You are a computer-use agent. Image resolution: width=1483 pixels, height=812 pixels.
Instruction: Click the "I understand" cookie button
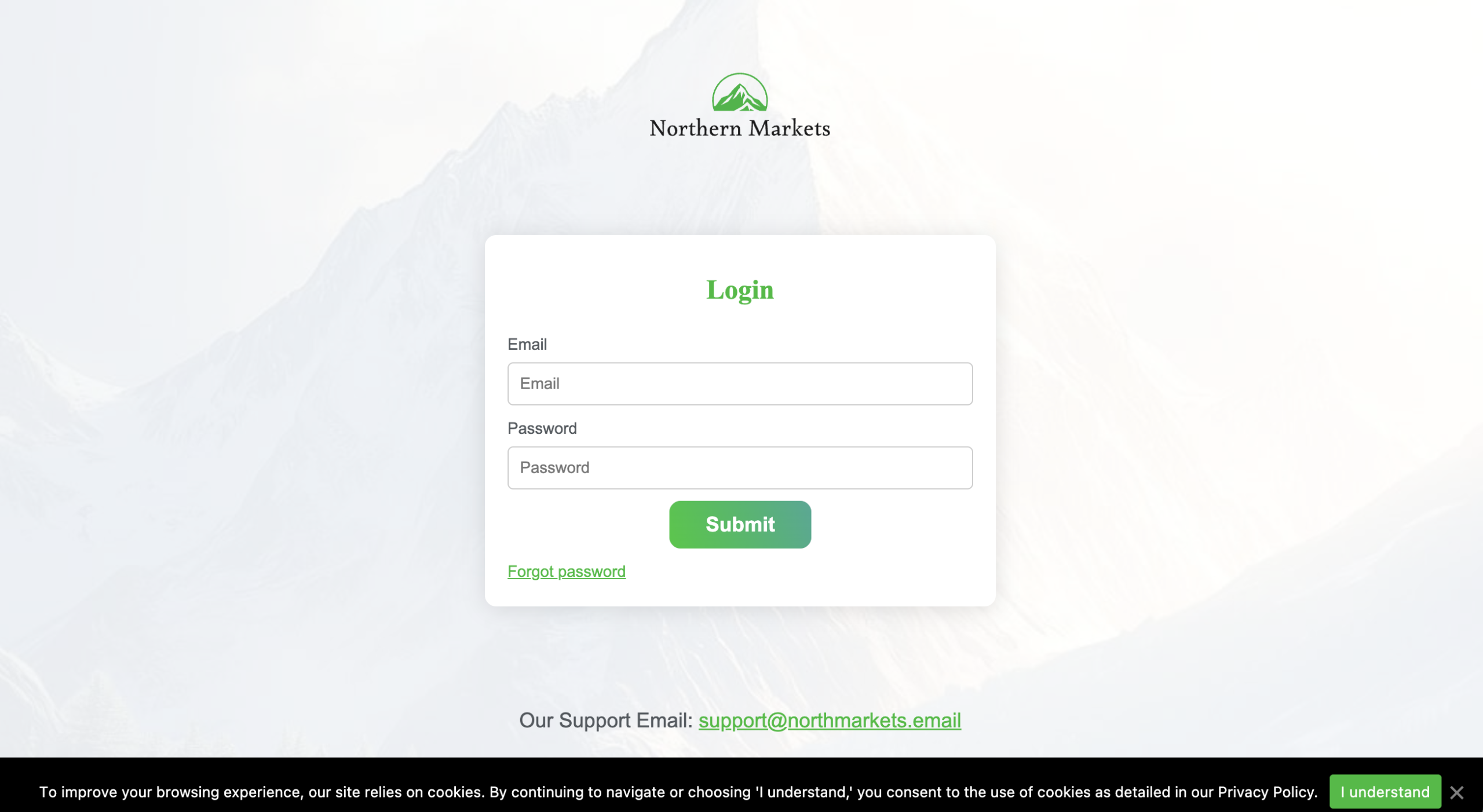point(1385,792)
